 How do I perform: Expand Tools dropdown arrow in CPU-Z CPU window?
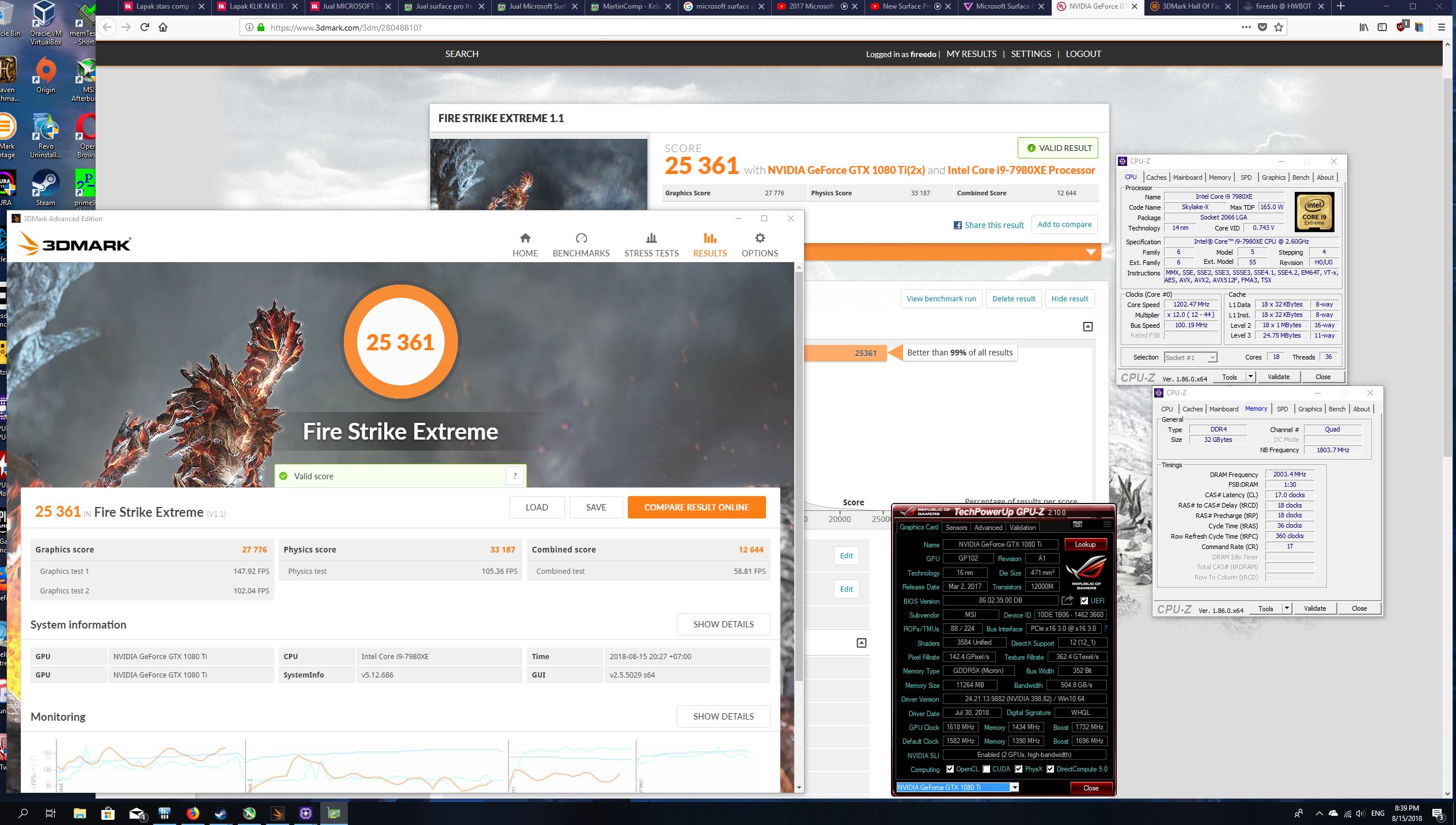tap(1250, 377)
